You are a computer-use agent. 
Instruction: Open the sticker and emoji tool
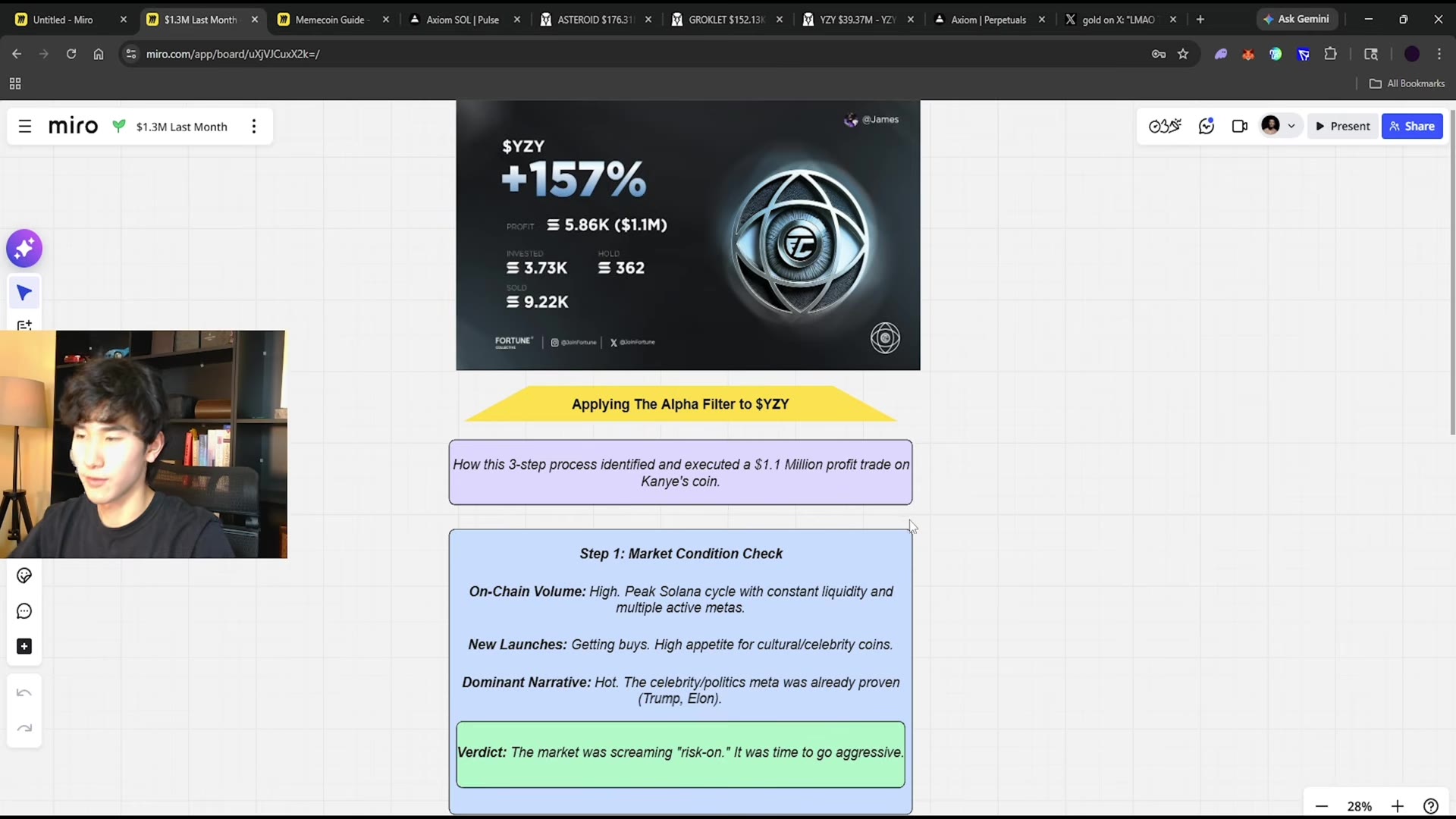coord(24,576)
